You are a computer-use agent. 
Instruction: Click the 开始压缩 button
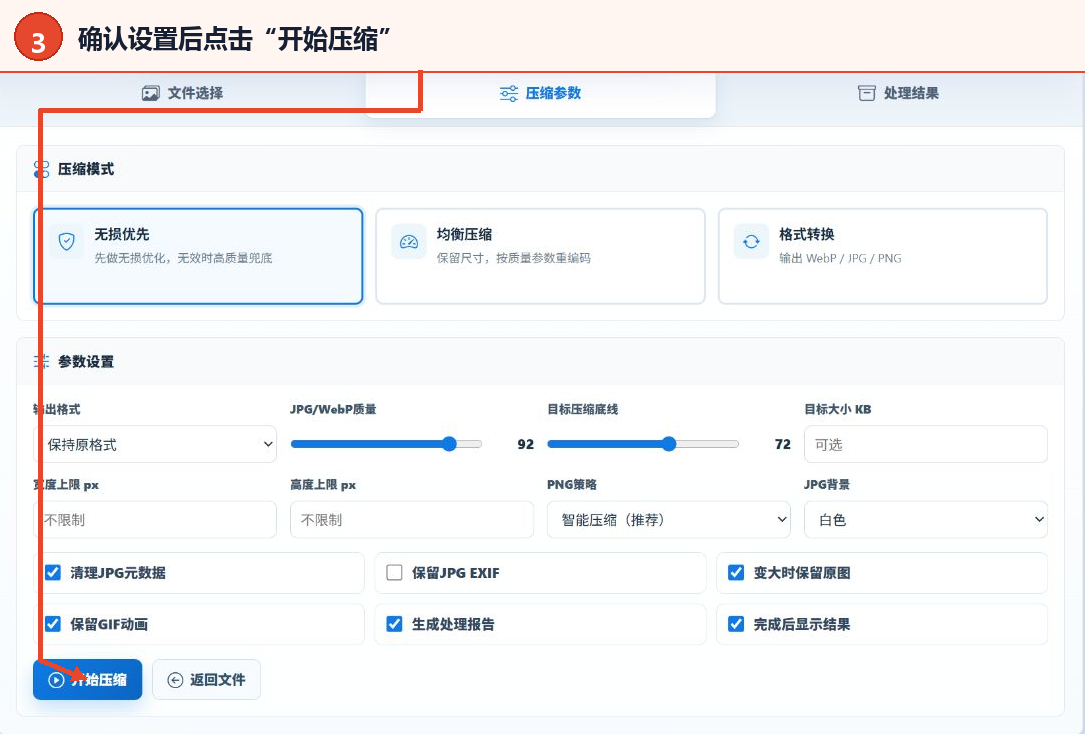(x=88, y=679)
